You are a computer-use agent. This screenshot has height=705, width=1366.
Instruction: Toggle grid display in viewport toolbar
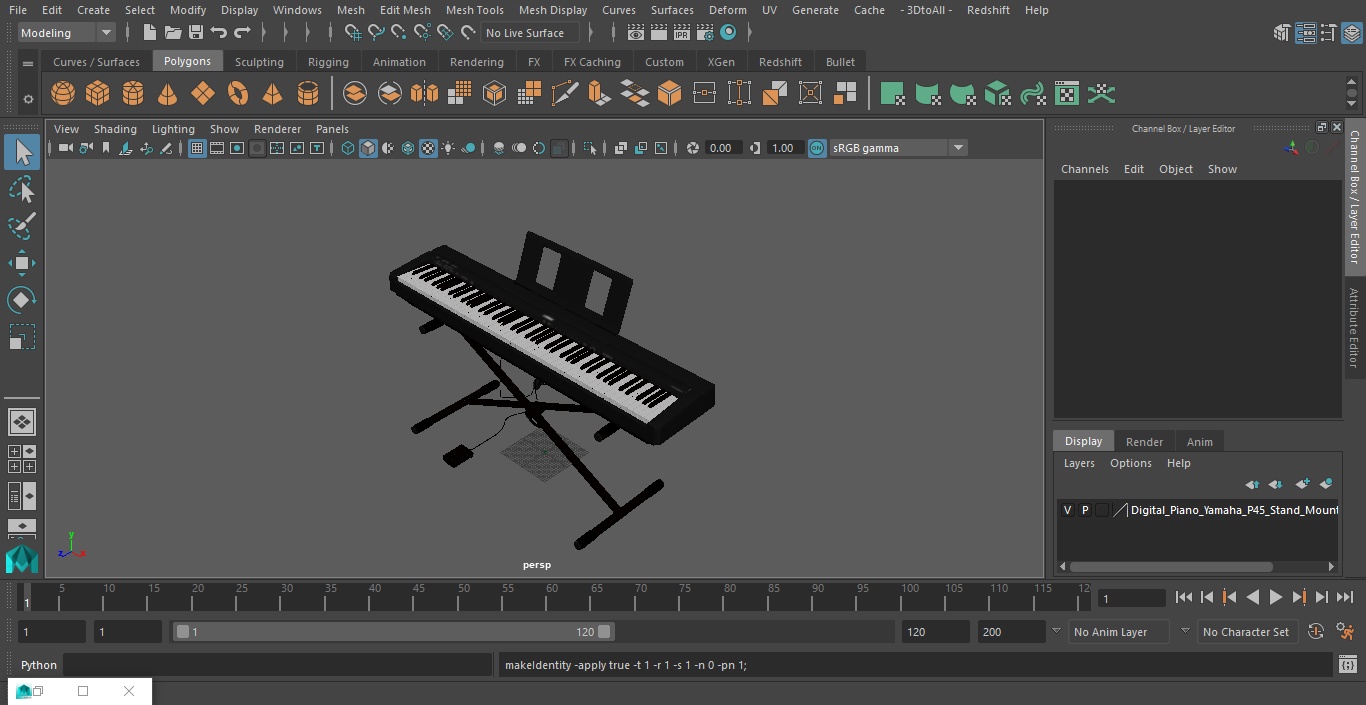tap(197, 148)
